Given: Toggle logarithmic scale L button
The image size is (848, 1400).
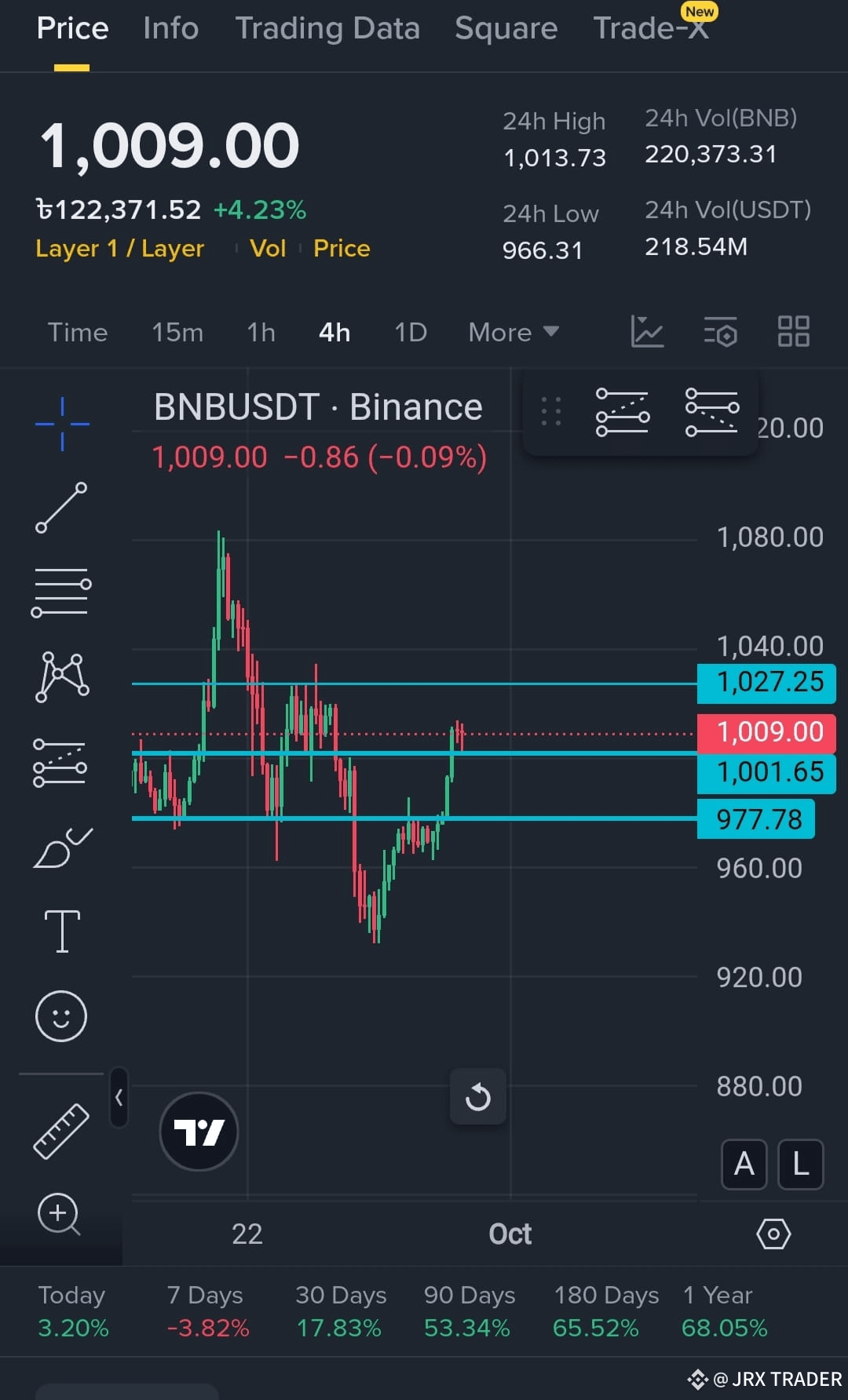Looking at the screenshot, I should click(x=800, y=1164).
